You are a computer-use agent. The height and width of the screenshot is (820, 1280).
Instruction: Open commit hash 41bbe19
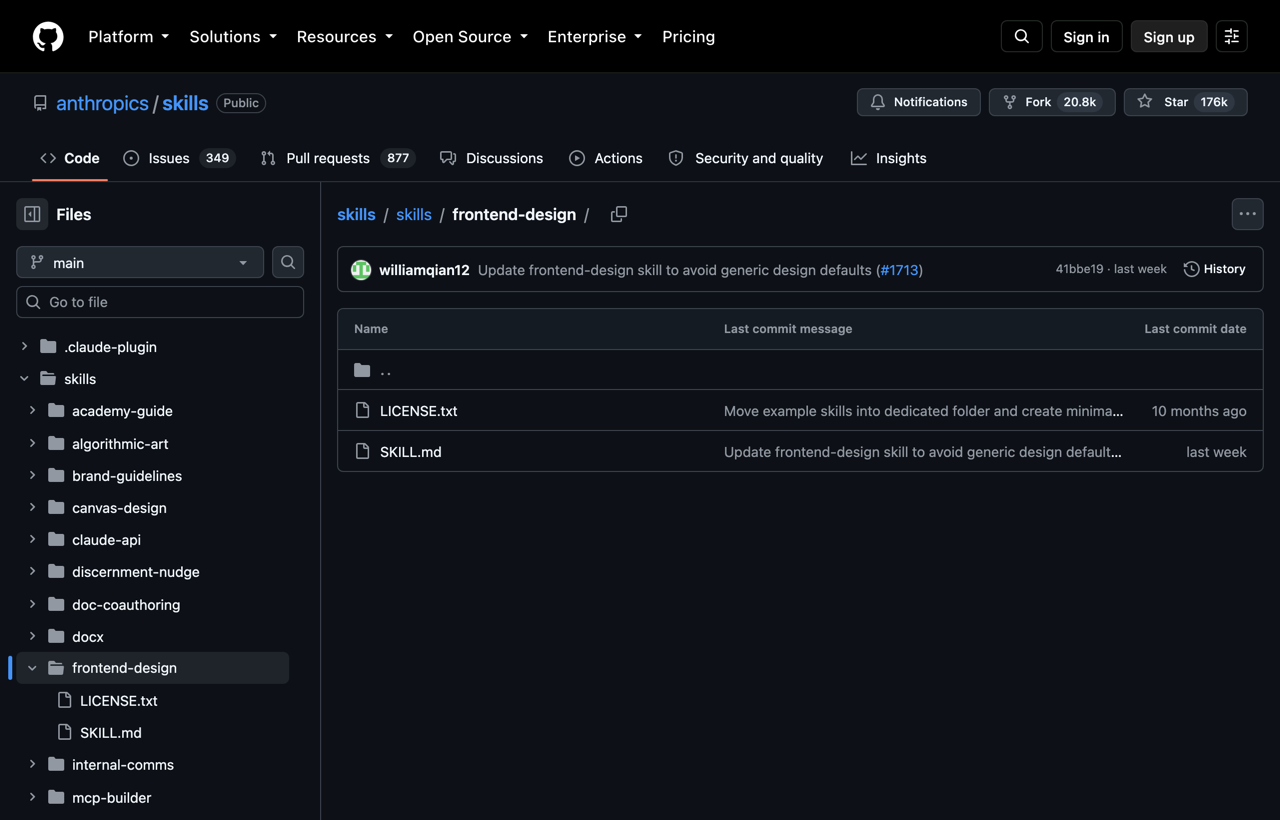click(x=1079, y=269)
